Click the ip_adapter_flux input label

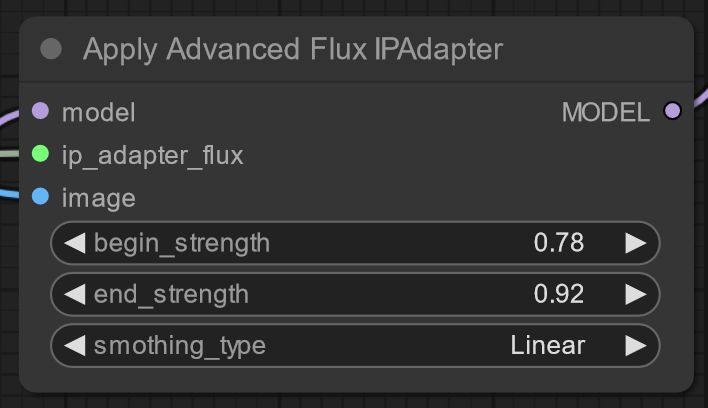152,155
